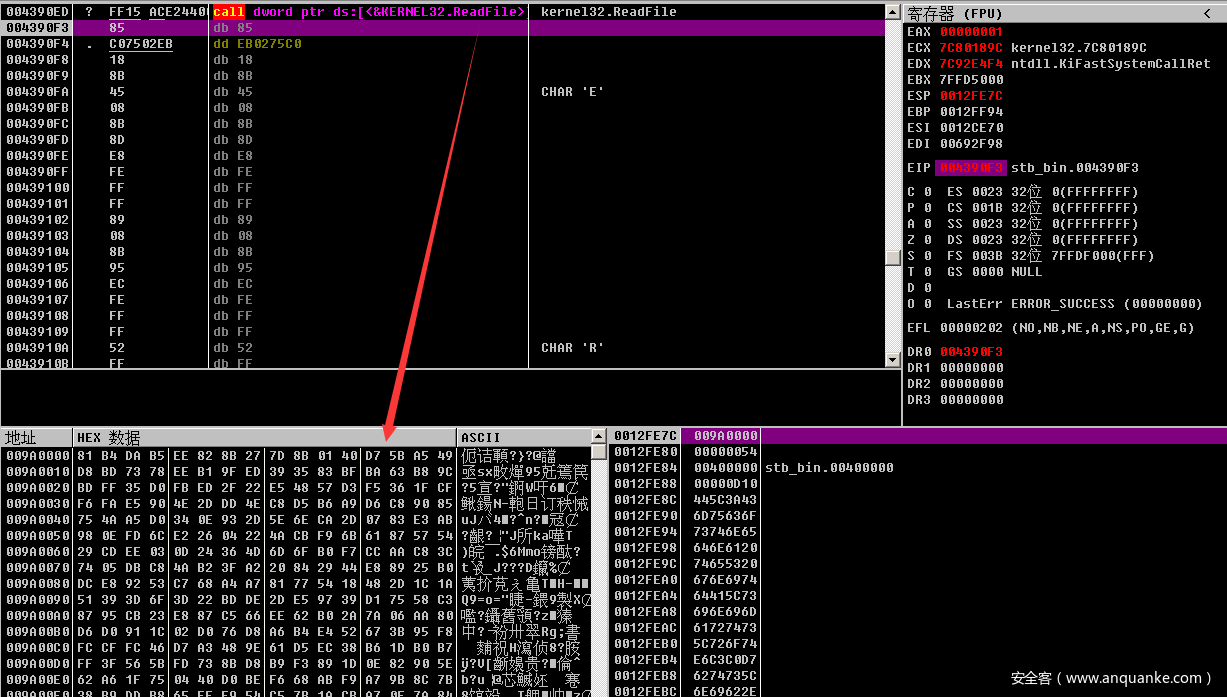Switch register view via 寄存器 (FPU) header
The width and height of the screenshot is (1227, 697).
[953, 13]
